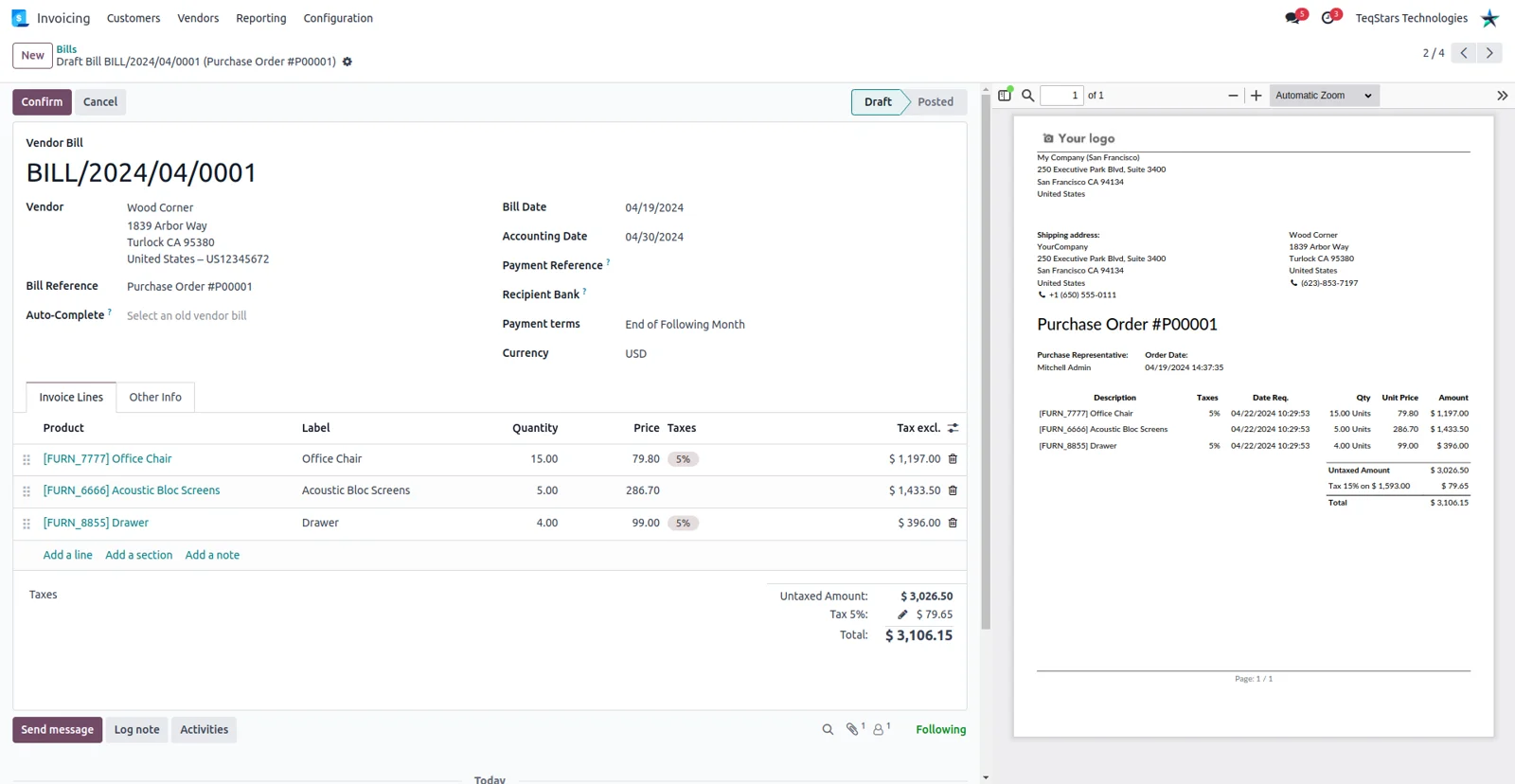Open the conversations message icon
This screenshot has width=1515, height=784.
pyautogui.click(x=1292, y=18)
